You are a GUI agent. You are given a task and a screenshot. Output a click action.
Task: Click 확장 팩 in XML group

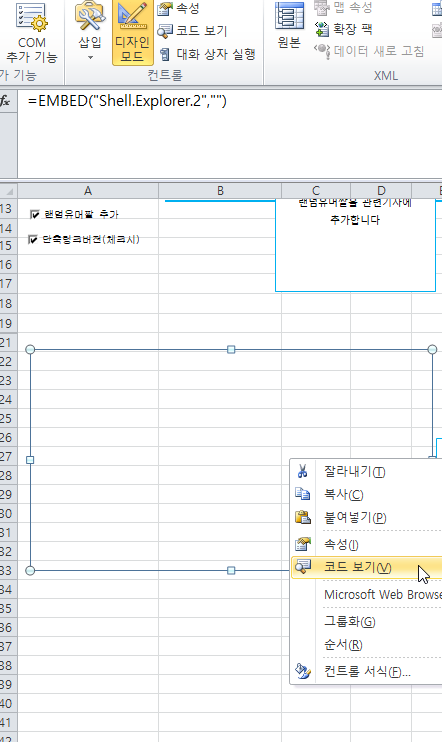point(344,29)
